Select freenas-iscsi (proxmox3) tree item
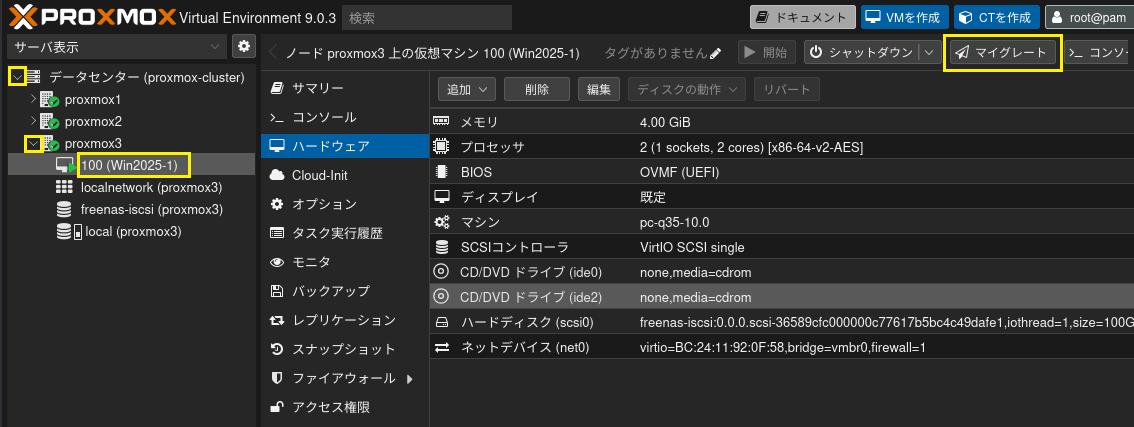Image resolution: width=1134 pixels, height=427 pixels. (x=152, y=210)
